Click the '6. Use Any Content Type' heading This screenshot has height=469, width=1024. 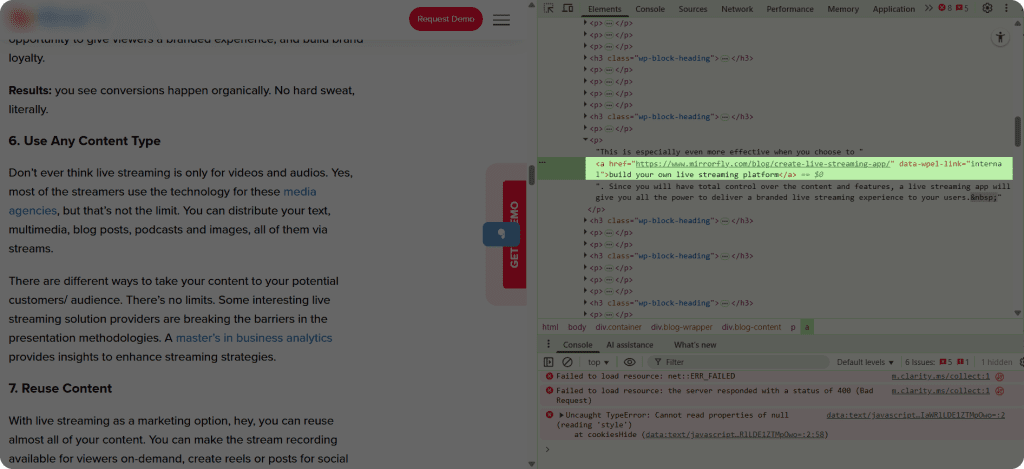(84, 141)
